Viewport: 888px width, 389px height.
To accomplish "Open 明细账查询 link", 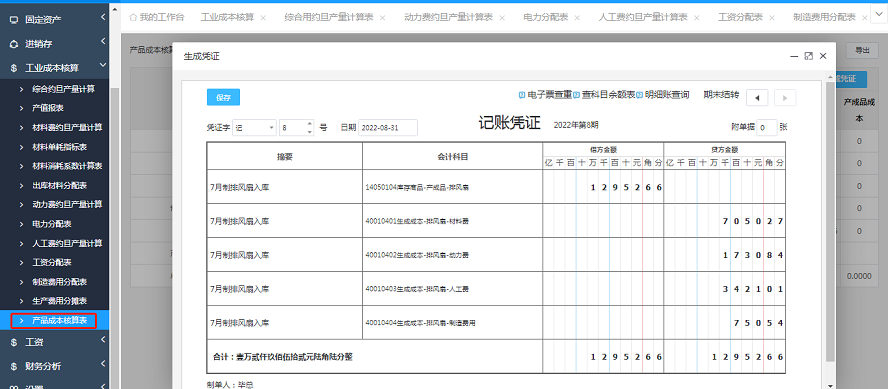I will [x=667, y=95].
